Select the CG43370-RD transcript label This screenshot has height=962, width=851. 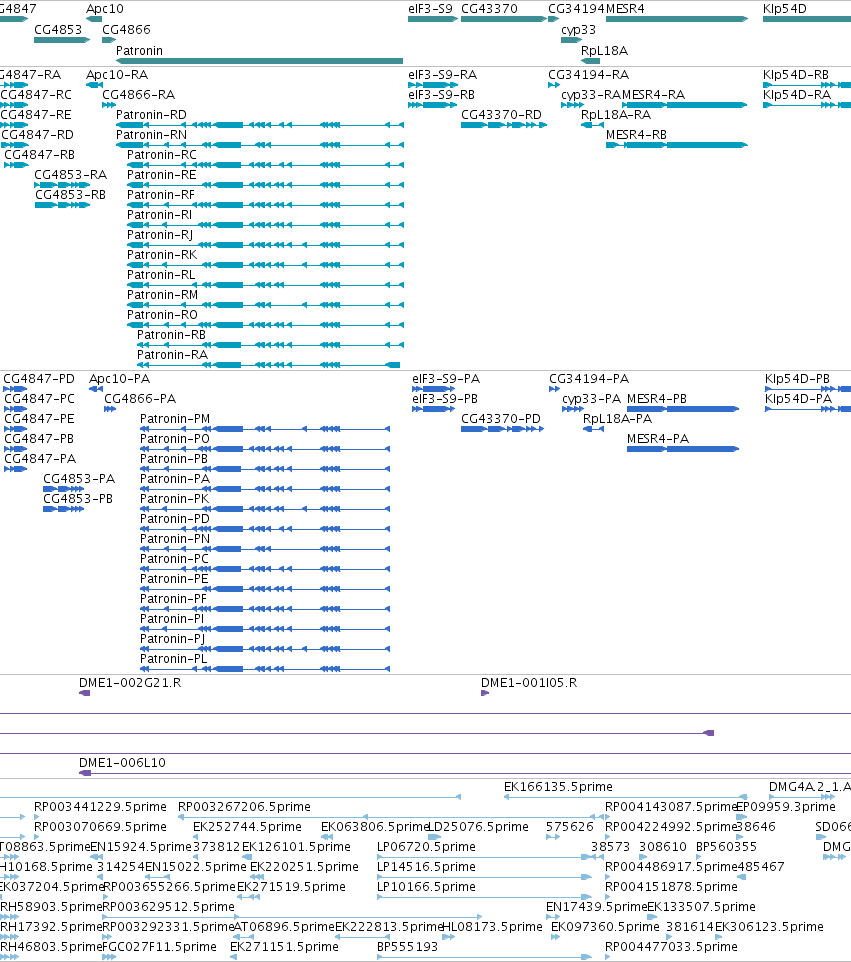point(501,115)
